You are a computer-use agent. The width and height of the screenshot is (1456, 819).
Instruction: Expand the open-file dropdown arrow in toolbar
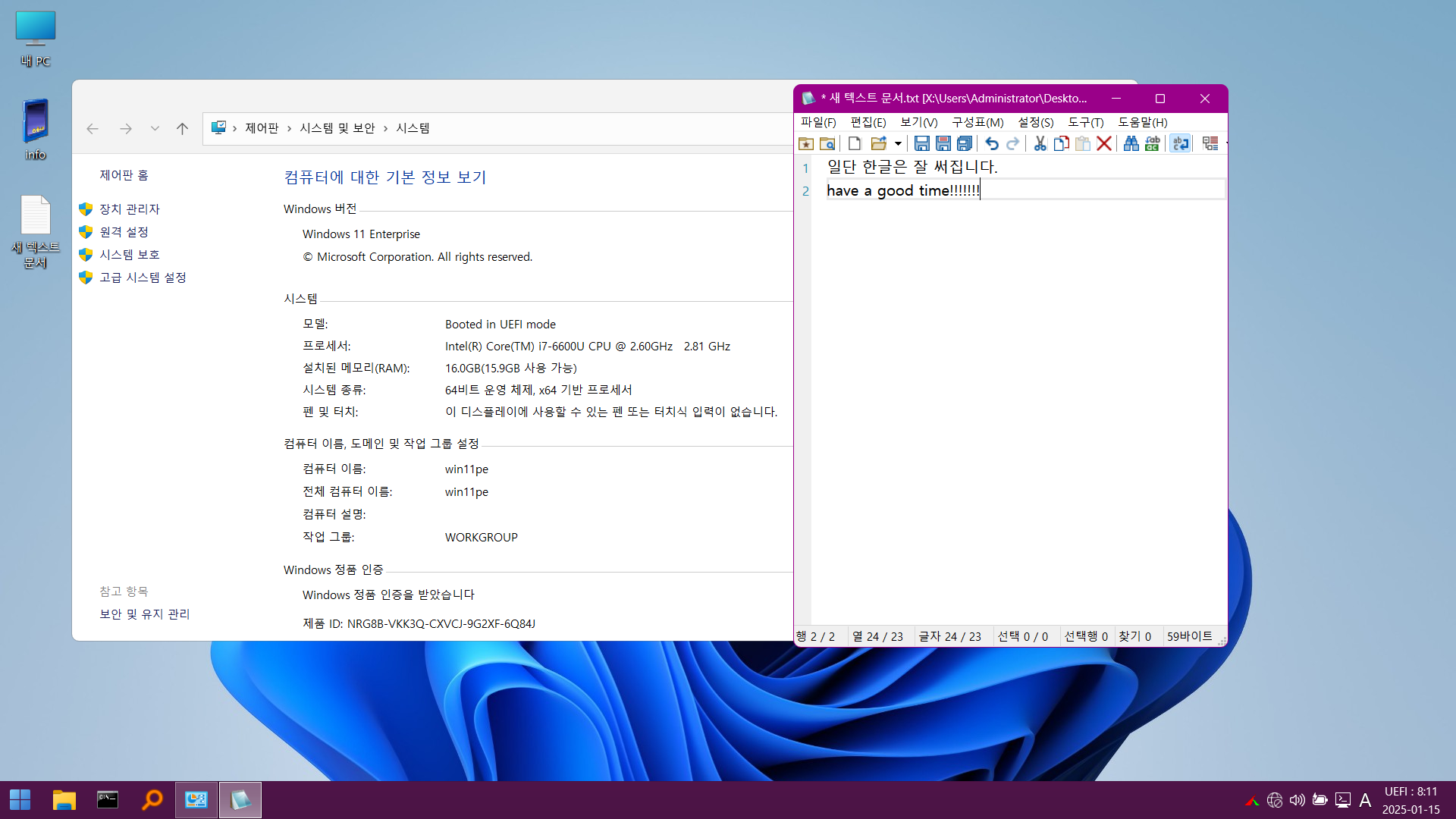[898, 143]
